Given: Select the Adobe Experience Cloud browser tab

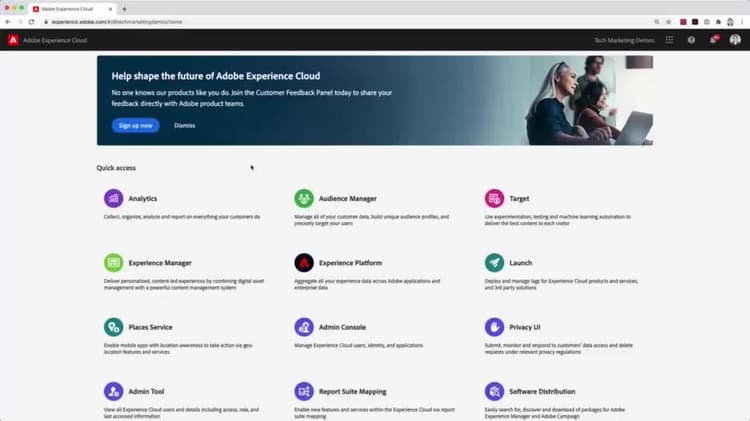Looking at the screenshot, I should (x=71, y=9).
